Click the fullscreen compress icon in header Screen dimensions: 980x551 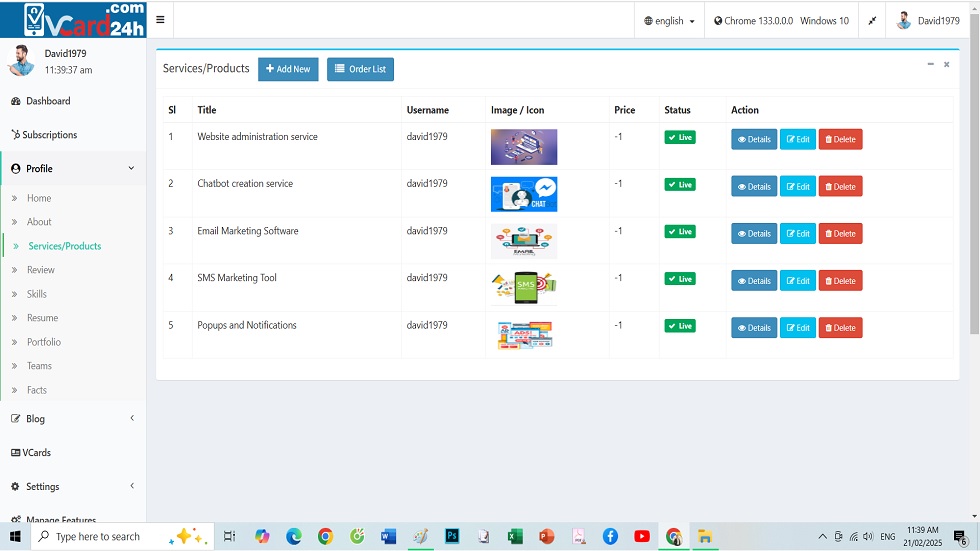pos(872,21)
